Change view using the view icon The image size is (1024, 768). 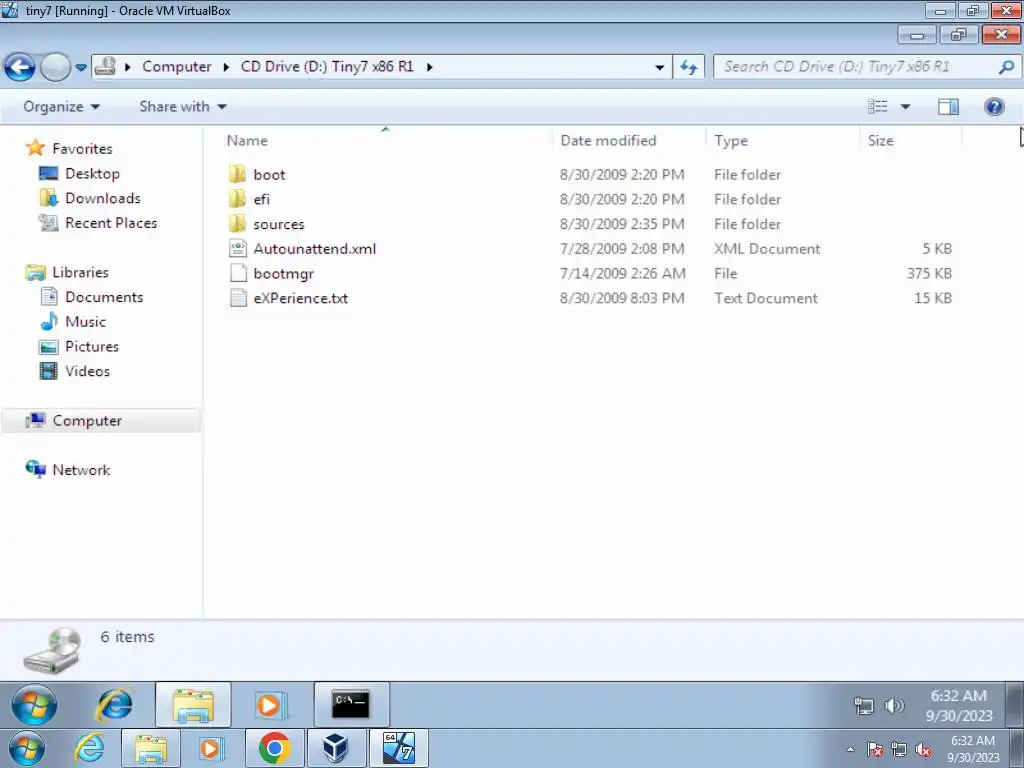coord(878,106)
